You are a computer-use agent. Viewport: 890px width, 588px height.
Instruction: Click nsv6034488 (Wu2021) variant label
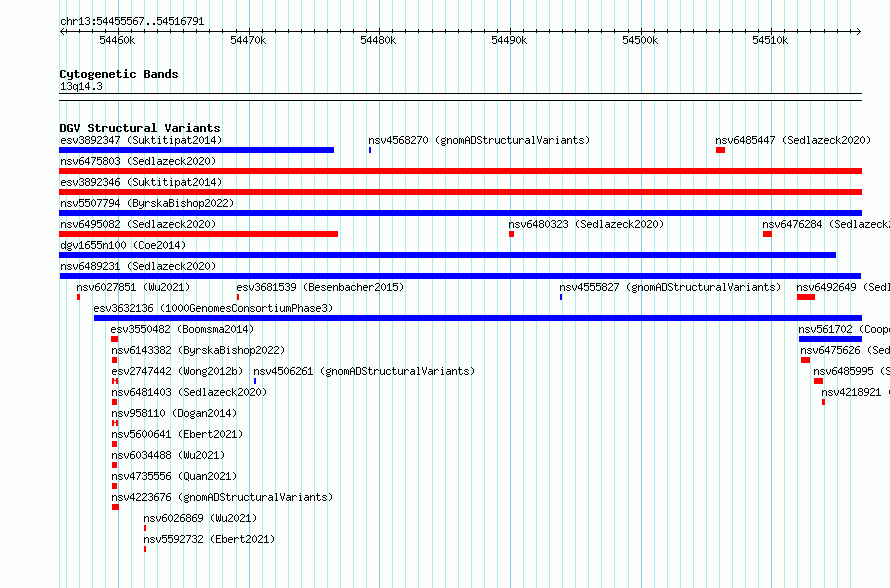pyautogui.click(x=168, y=455)
